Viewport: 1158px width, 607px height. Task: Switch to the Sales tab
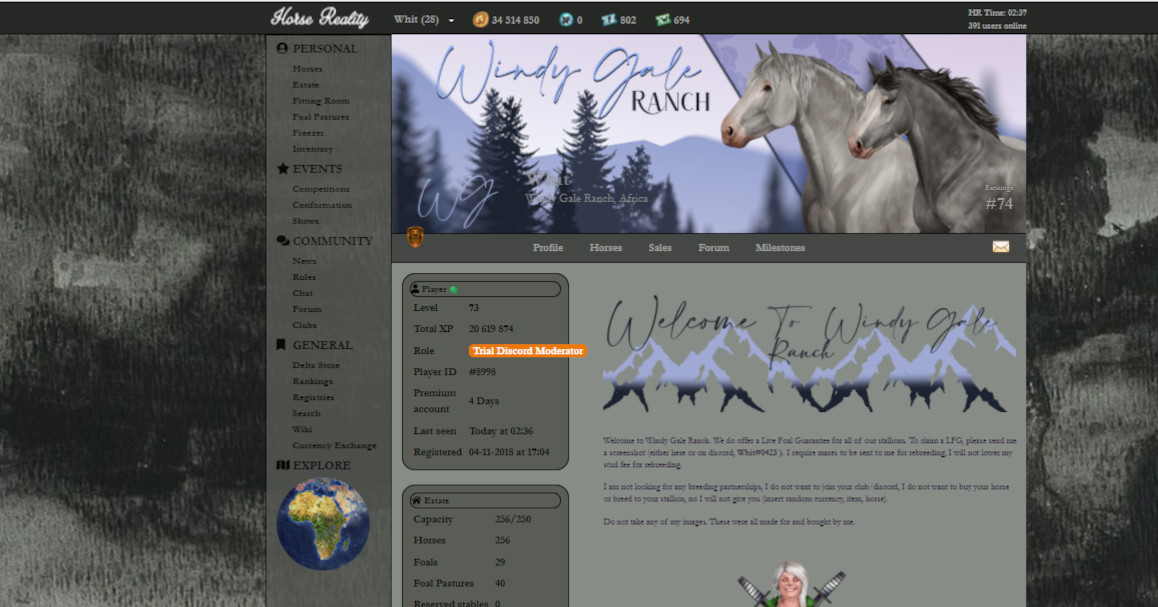coord(659,247)
